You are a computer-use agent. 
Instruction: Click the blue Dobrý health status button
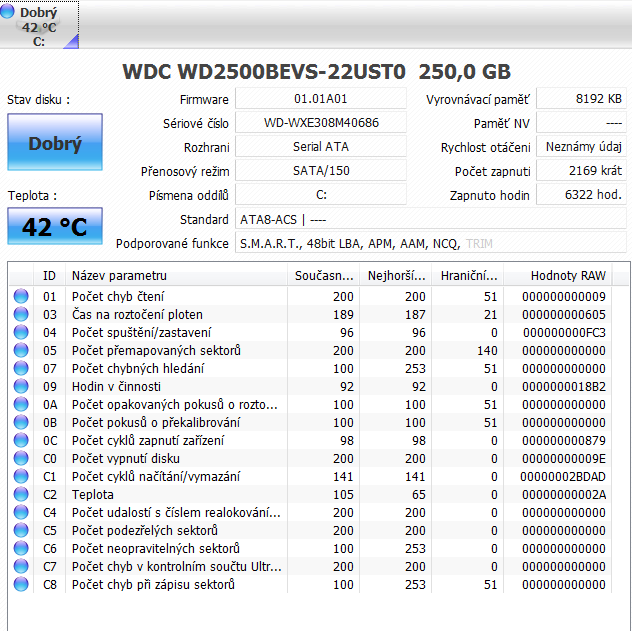55,142
